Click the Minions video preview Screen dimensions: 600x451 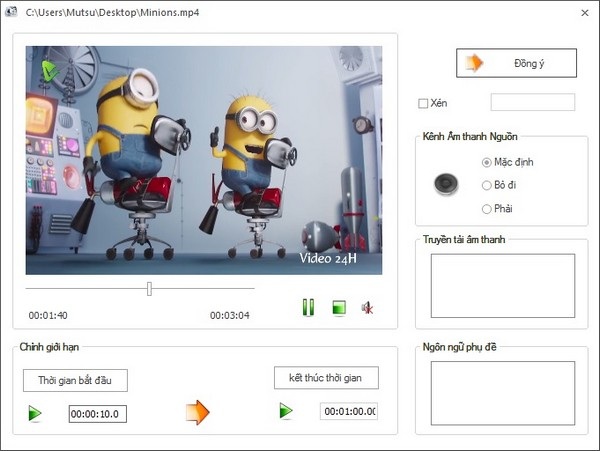[204, 160]
